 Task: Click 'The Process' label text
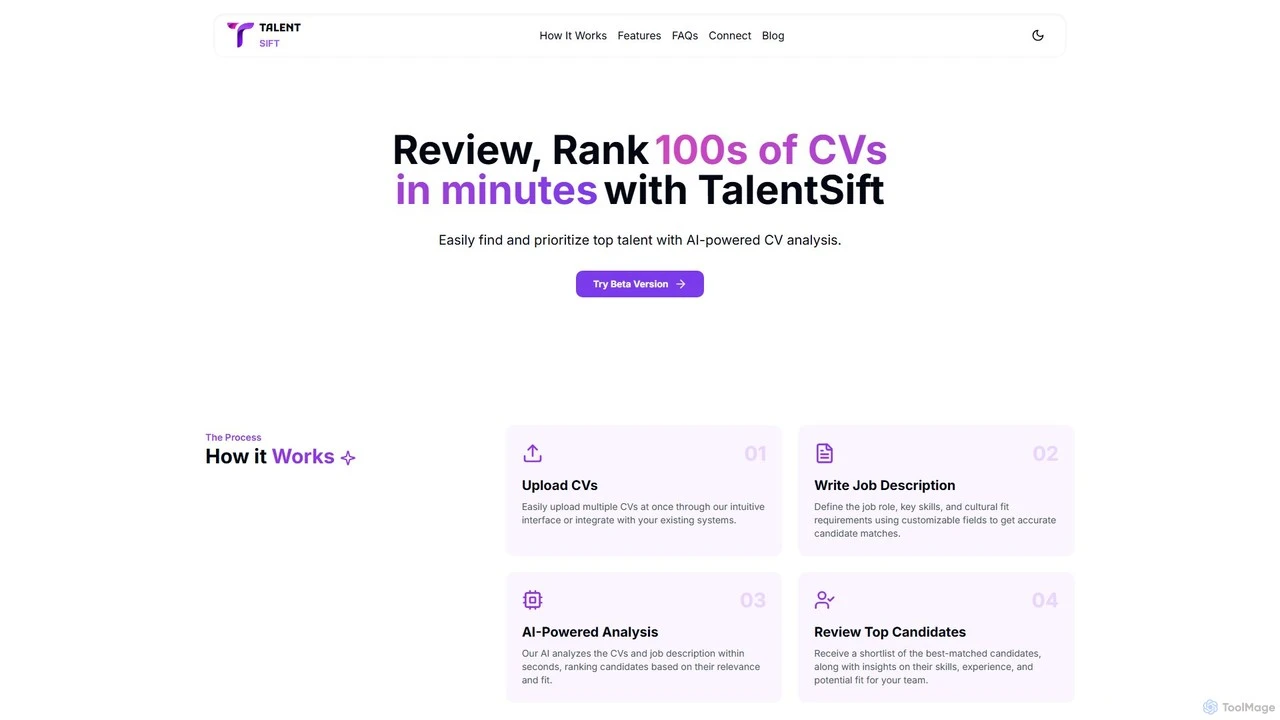coord(233,437)
